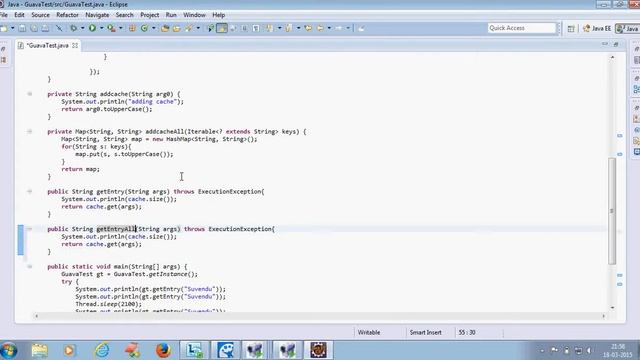Open the Edit menu
The image size is (640, 360).
(19, 15)
